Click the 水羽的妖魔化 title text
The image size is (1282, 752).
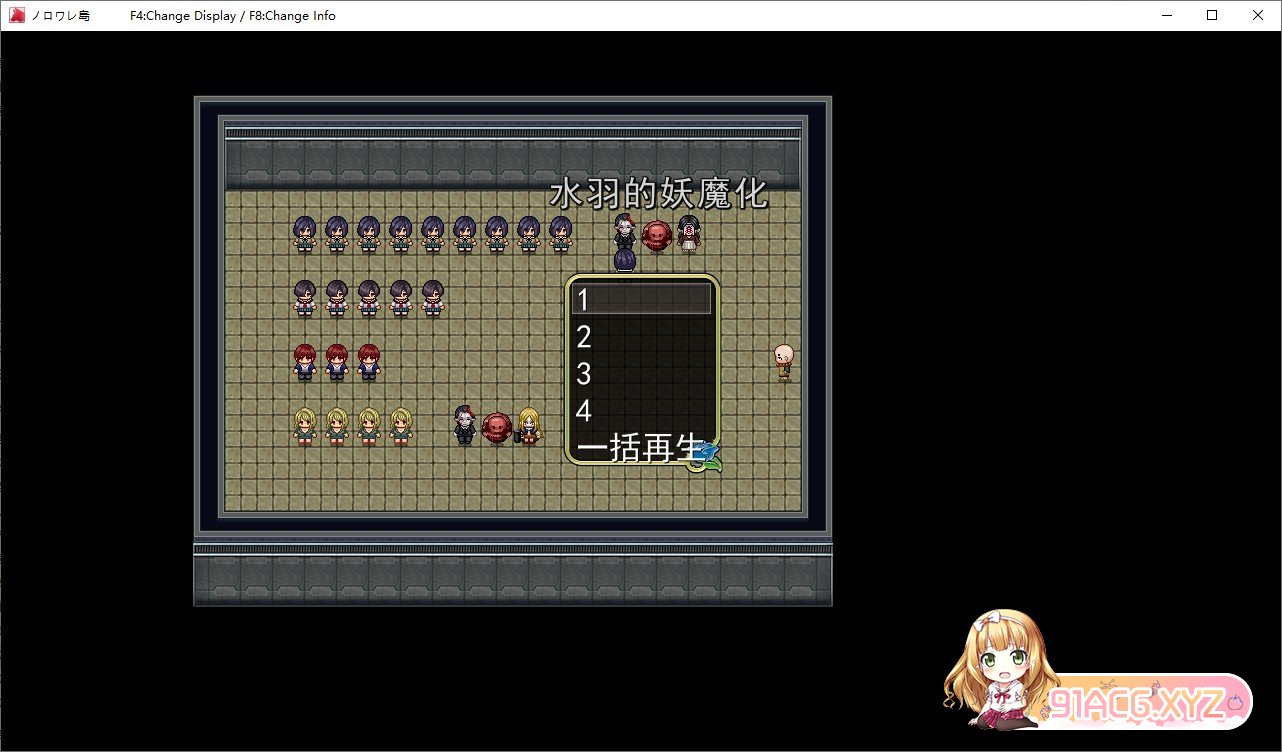click(659, 194)
